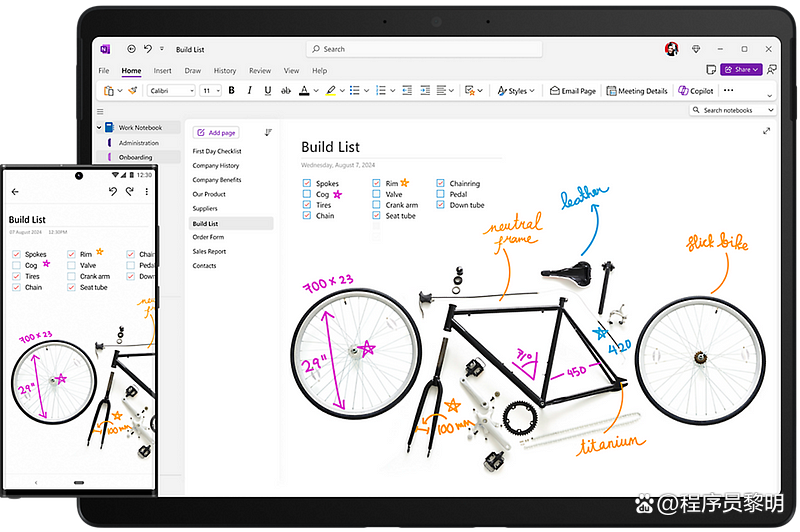Apply italic formatting from the ribbon
The image size is (800, 532).
[x=250, y=91]
